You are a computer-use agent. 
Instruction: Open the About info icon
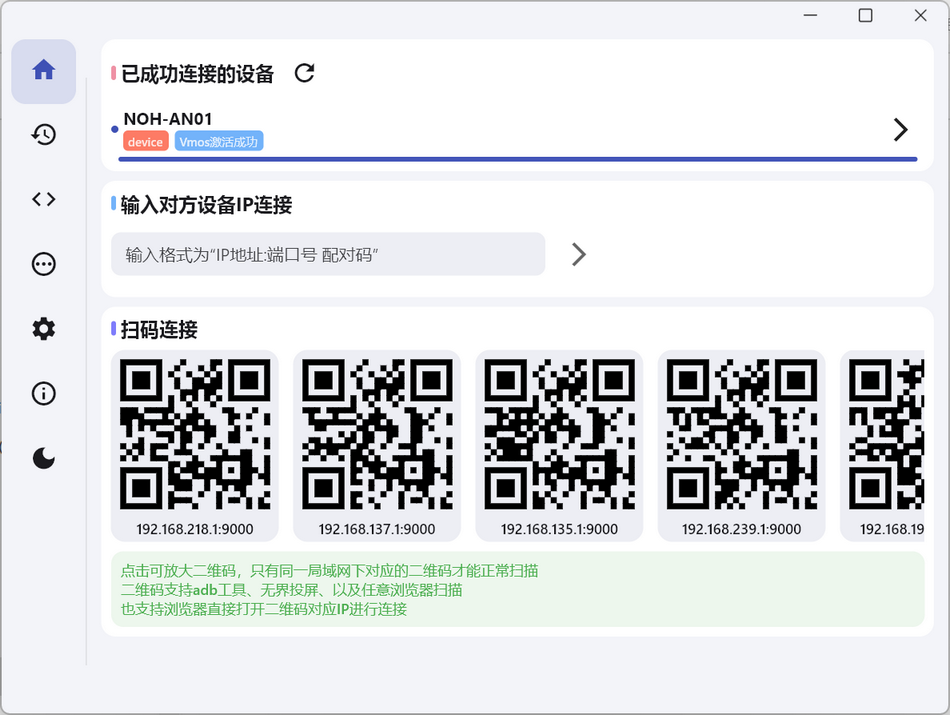43,394
